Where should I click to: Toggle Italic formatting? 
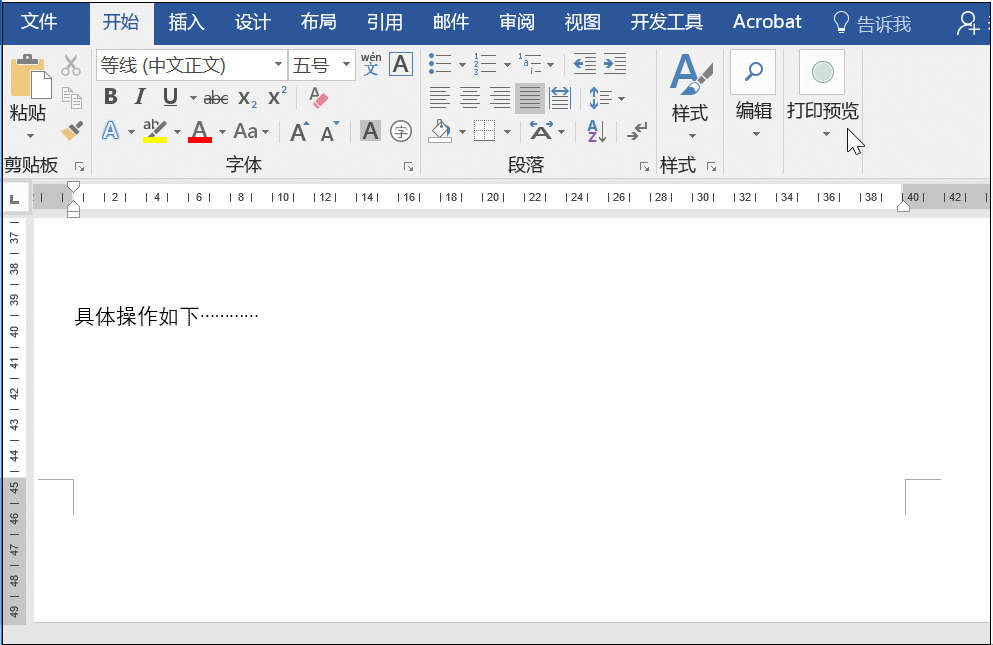tap(140, 98)
